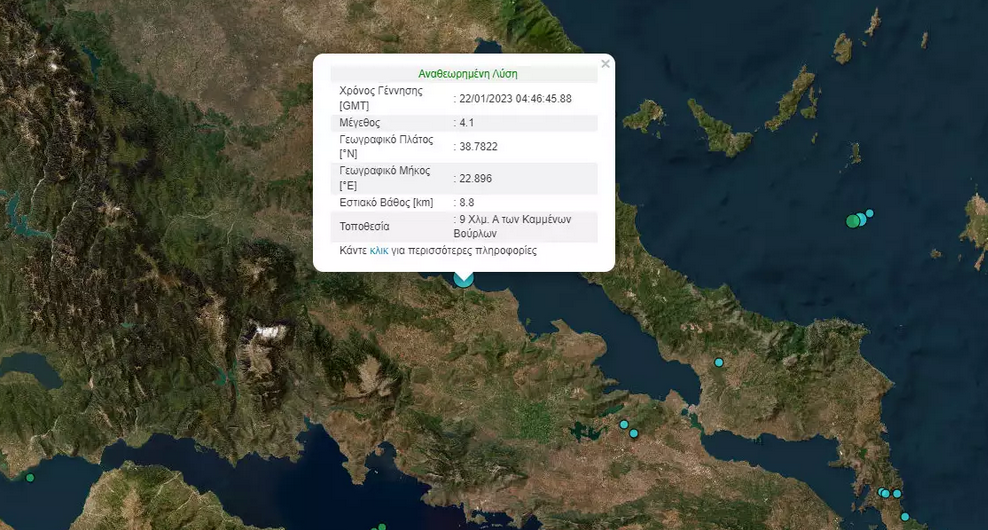This screenshot has width=988, height=530.
Task: Click the smallest cyan marker in the offshore sea cluster
Action: point(870,213)
